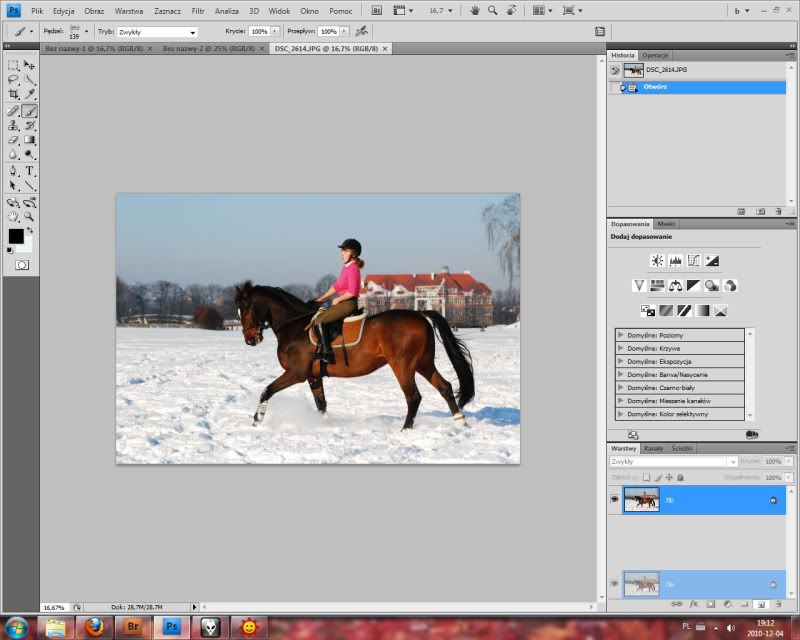The height and width of the screenshot is (640, 800).
Task: Click the black foreground color swatch
Action: coord(16,236)
